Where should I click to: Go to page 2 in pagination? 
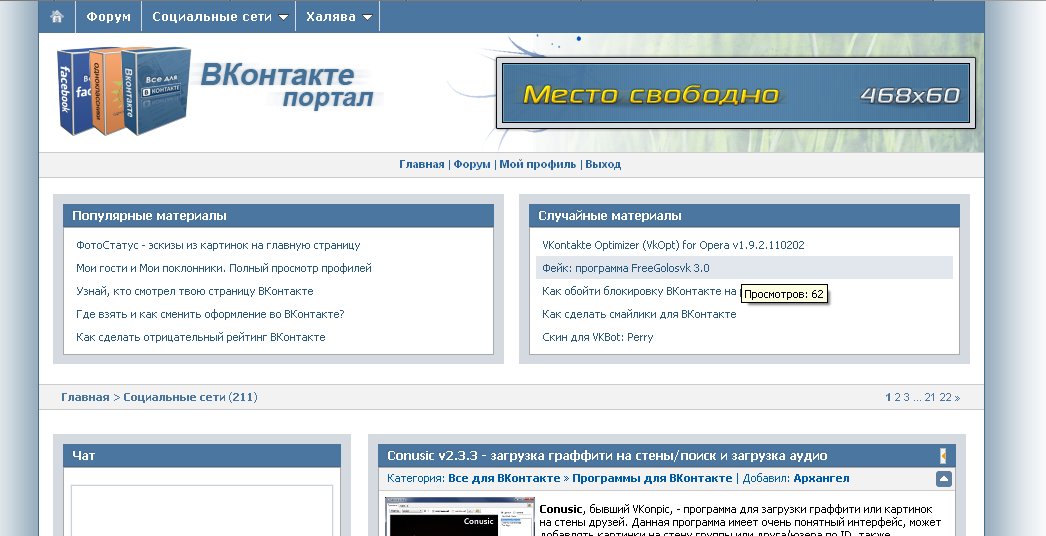[x=897, y=397]
